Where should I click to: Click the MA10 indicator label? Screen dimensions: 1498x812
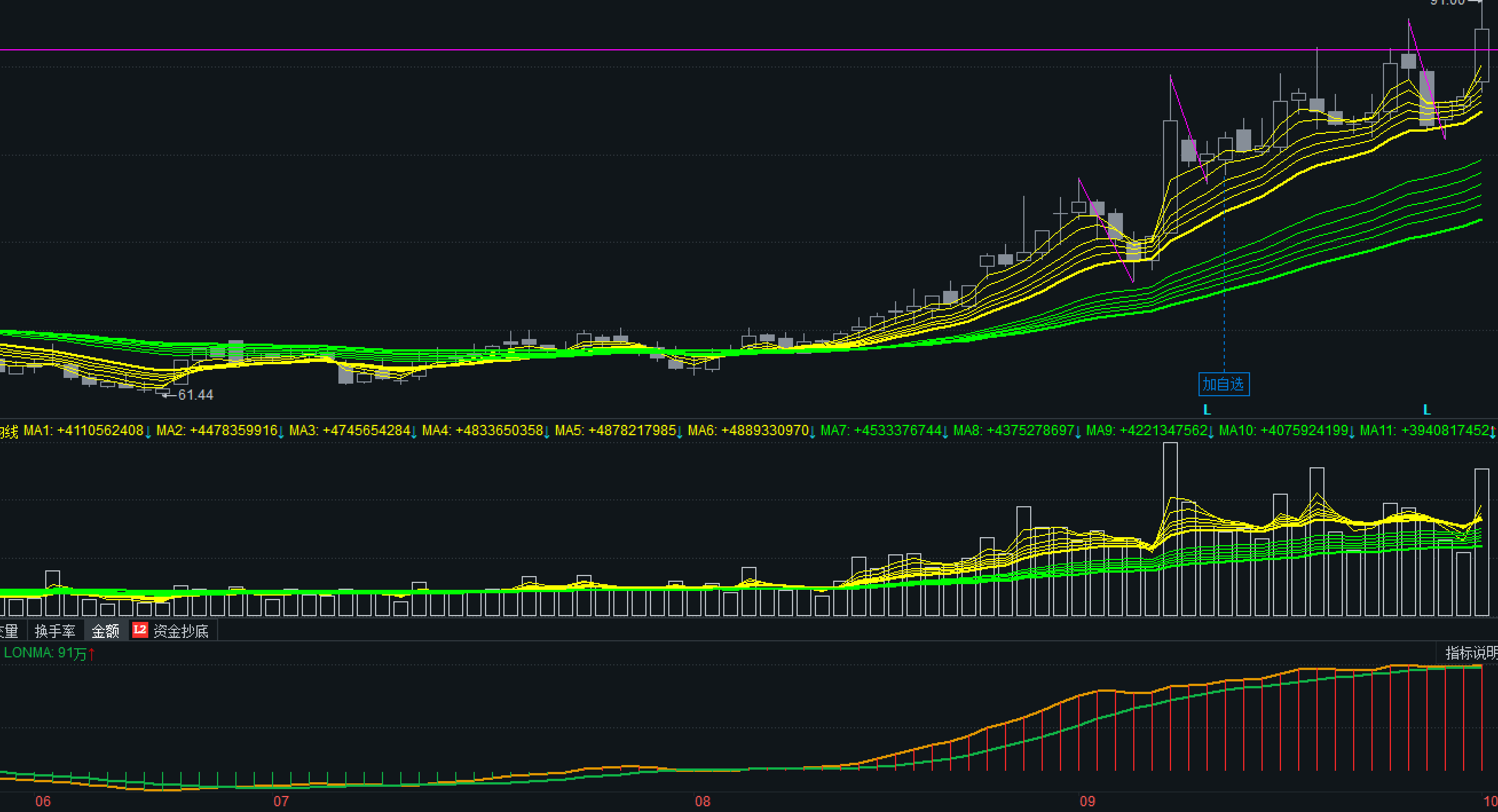click(x=1283, y=431)
